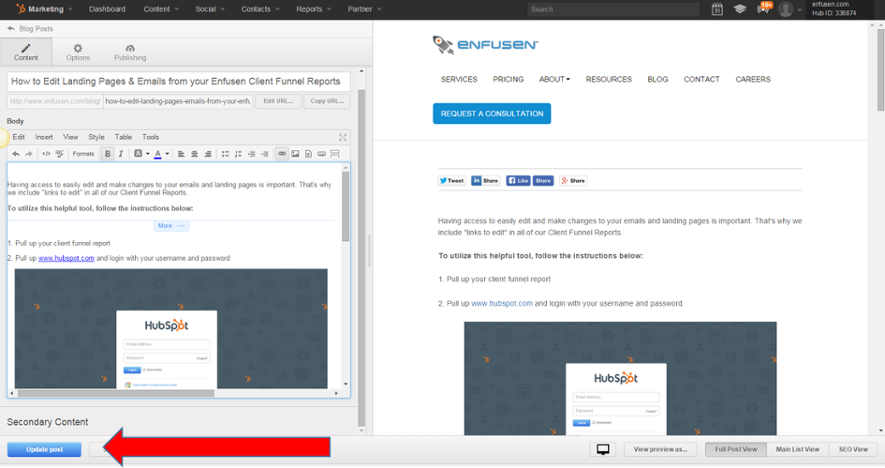The image size is (885, 468).
Task: Expand the Reports menu
Action: [314, 9]
